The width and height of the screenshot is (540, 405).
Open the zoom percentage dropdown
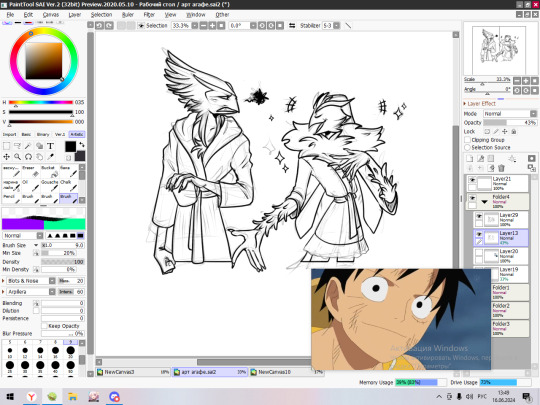[195, 25]
